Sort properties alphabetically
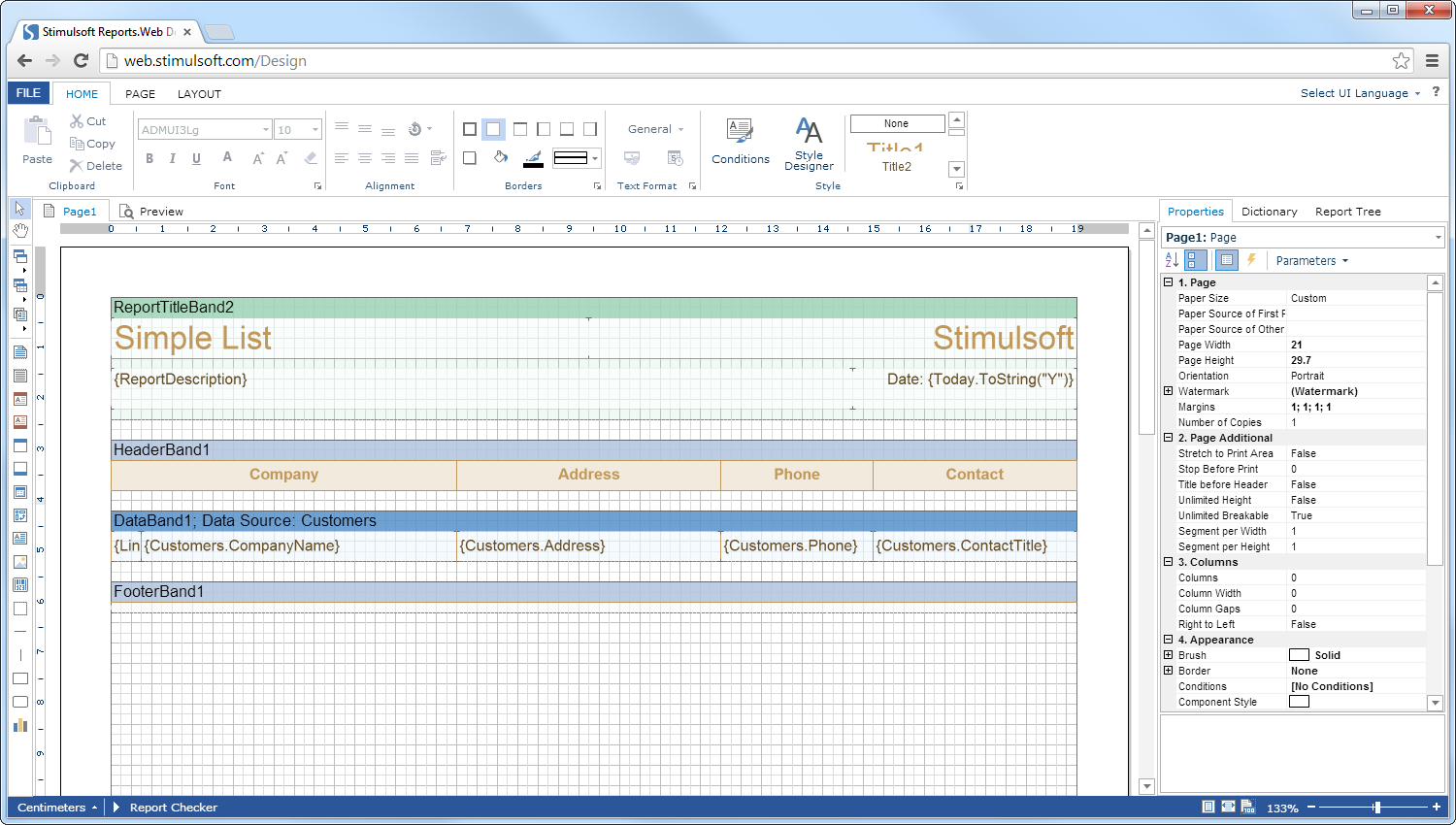The height and width of the screenshot is (825, 1456). click(1172, 260)
